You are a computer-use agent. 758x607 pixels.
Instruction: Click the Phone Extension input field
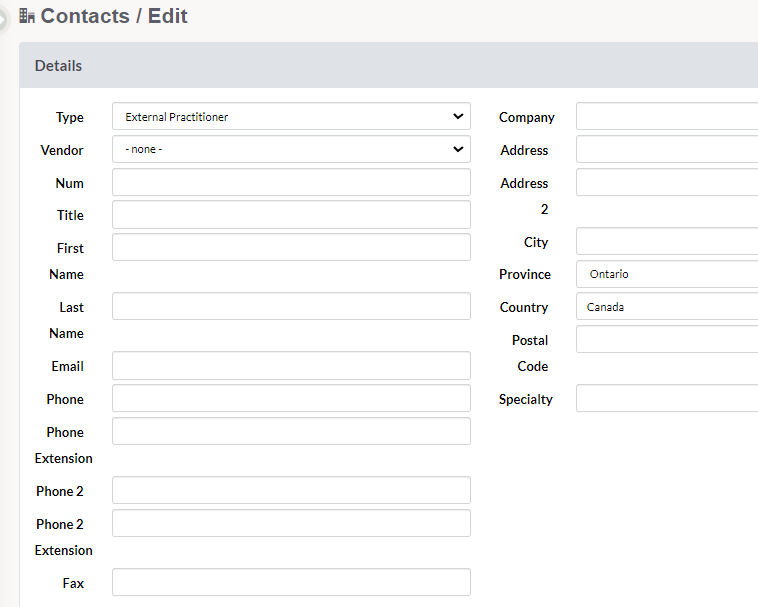pos(292,432)
